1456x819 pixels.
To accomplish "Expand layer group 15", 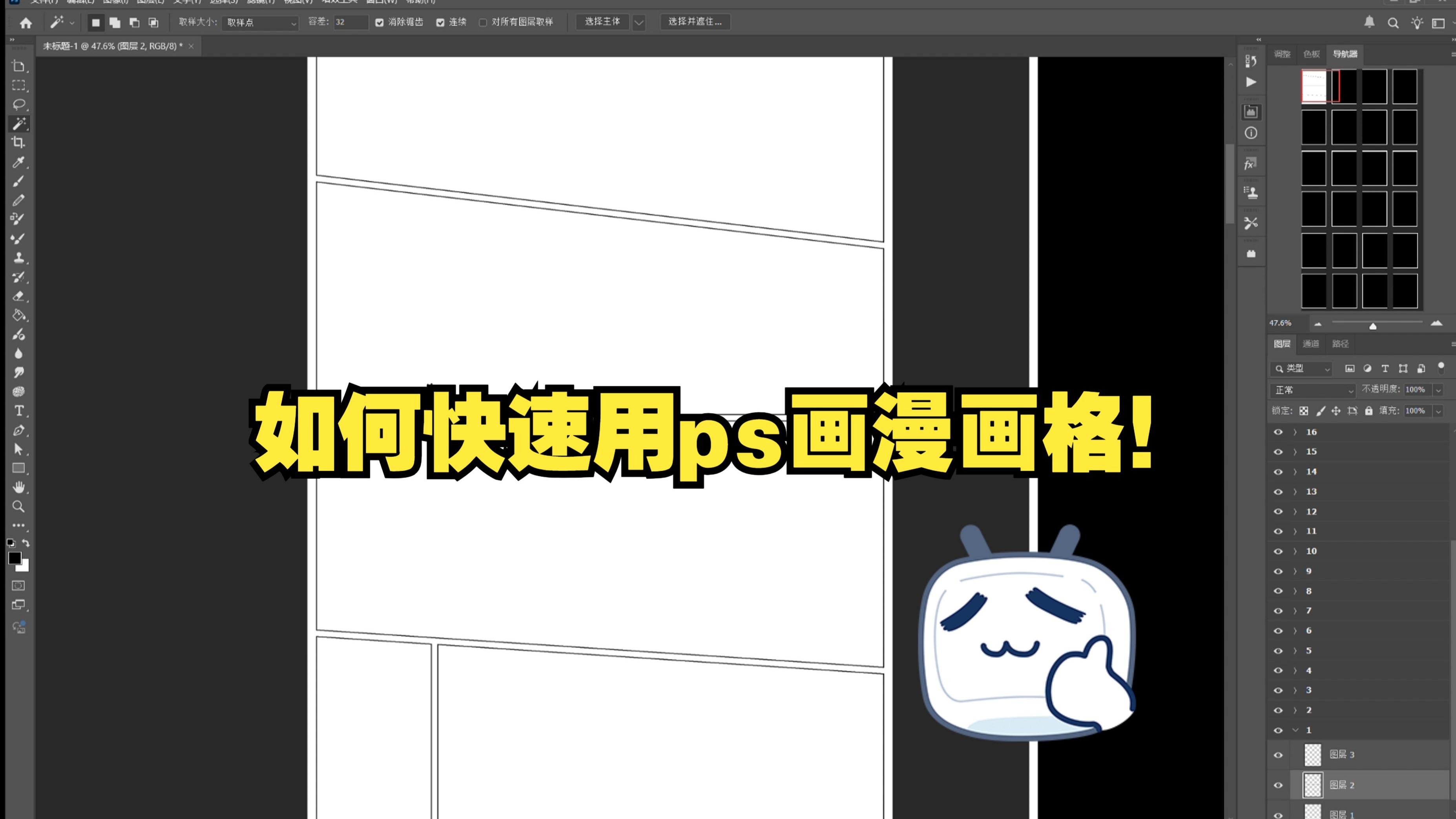I will coord(1295,452).
